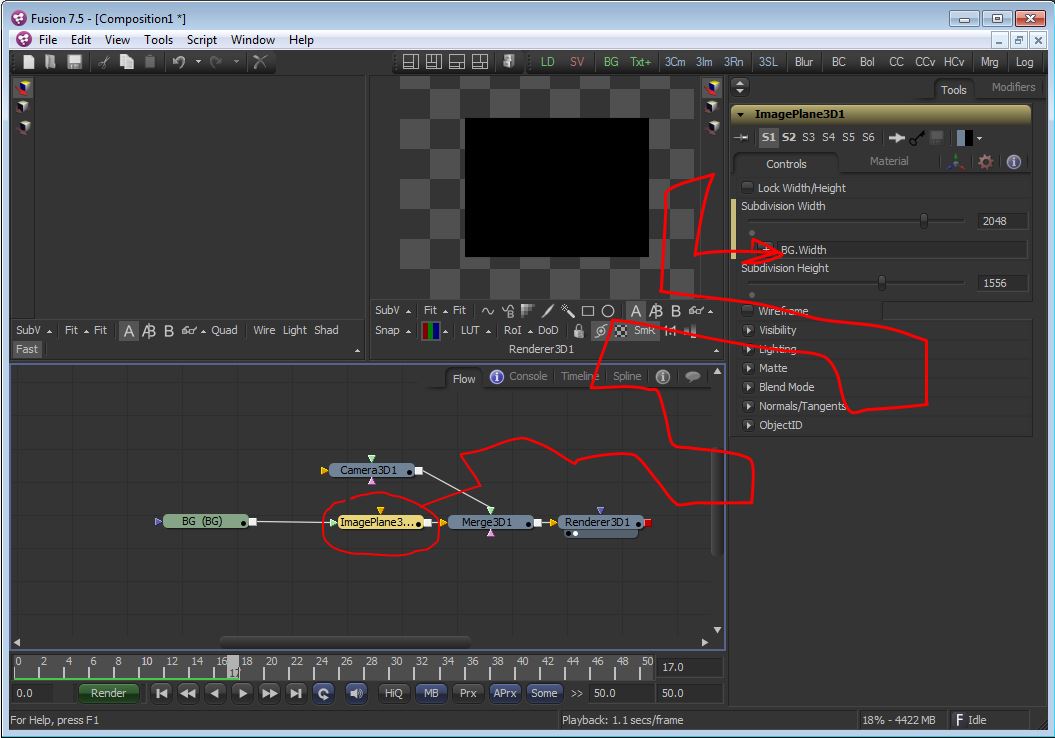Click Quad view button in left viewer

coord(224,330)
